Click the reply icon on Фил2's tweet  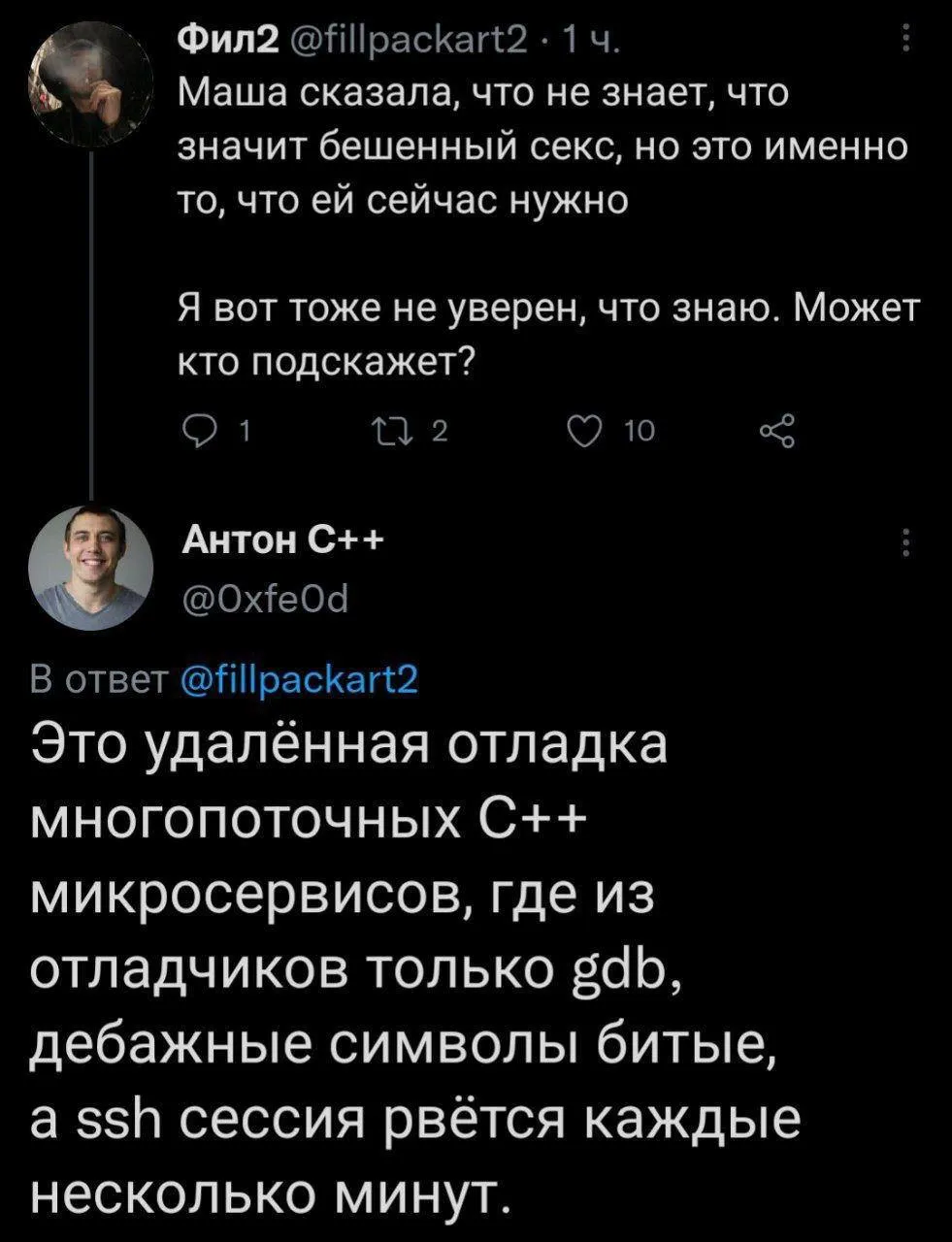[x=202, y=430]
